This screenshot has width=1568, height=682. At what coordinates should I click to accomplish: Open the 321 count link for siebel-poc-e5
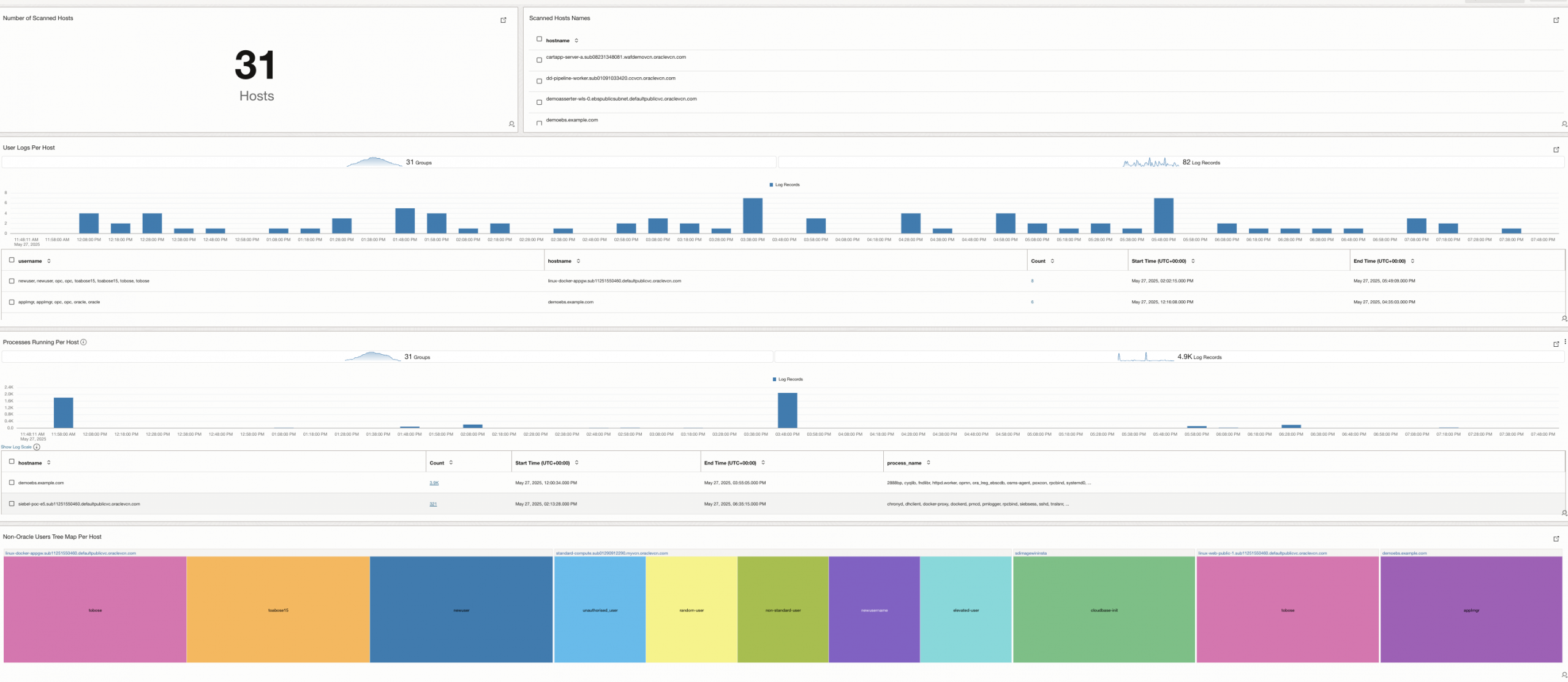[433, 504]
